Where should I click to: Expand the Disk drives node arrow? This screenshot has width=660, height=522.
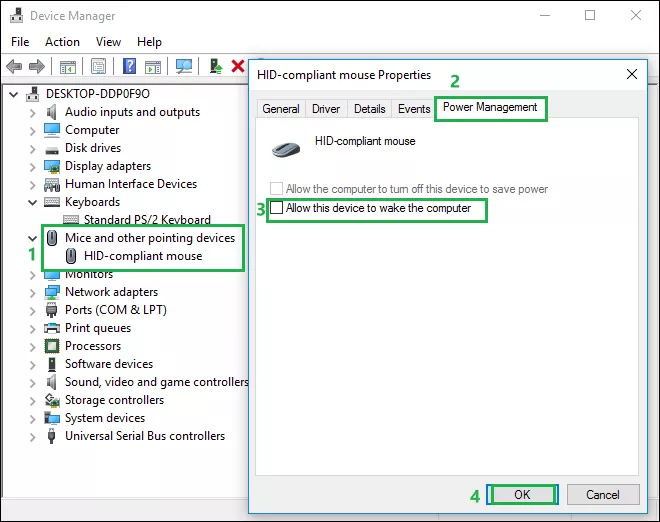tap(32, 149)
